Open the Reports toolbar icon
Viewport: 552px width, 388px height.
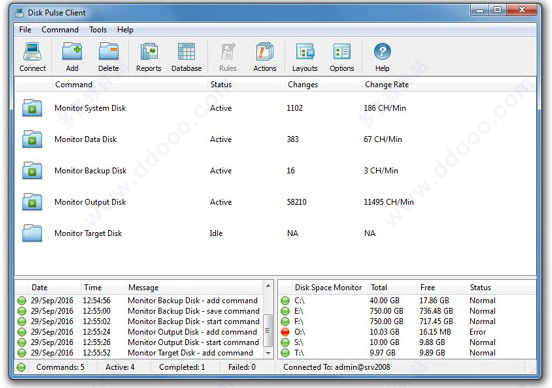point(149,52)
